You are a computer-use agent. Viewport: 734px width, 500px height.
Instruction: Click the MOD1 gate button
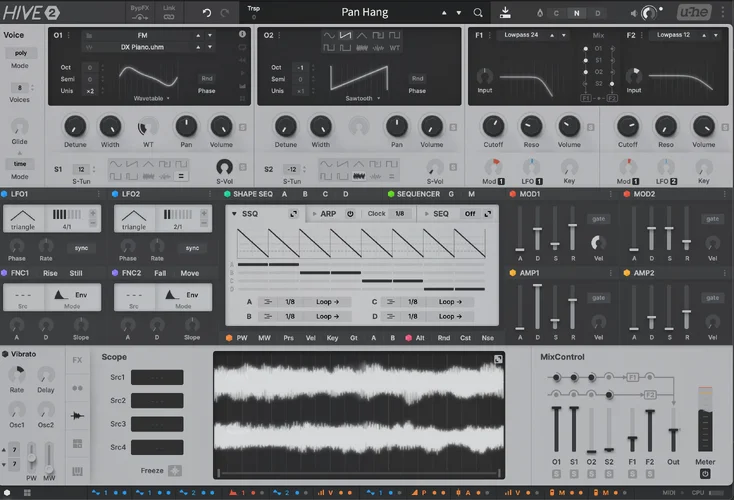pyautogui.click(x=598, y=219)
